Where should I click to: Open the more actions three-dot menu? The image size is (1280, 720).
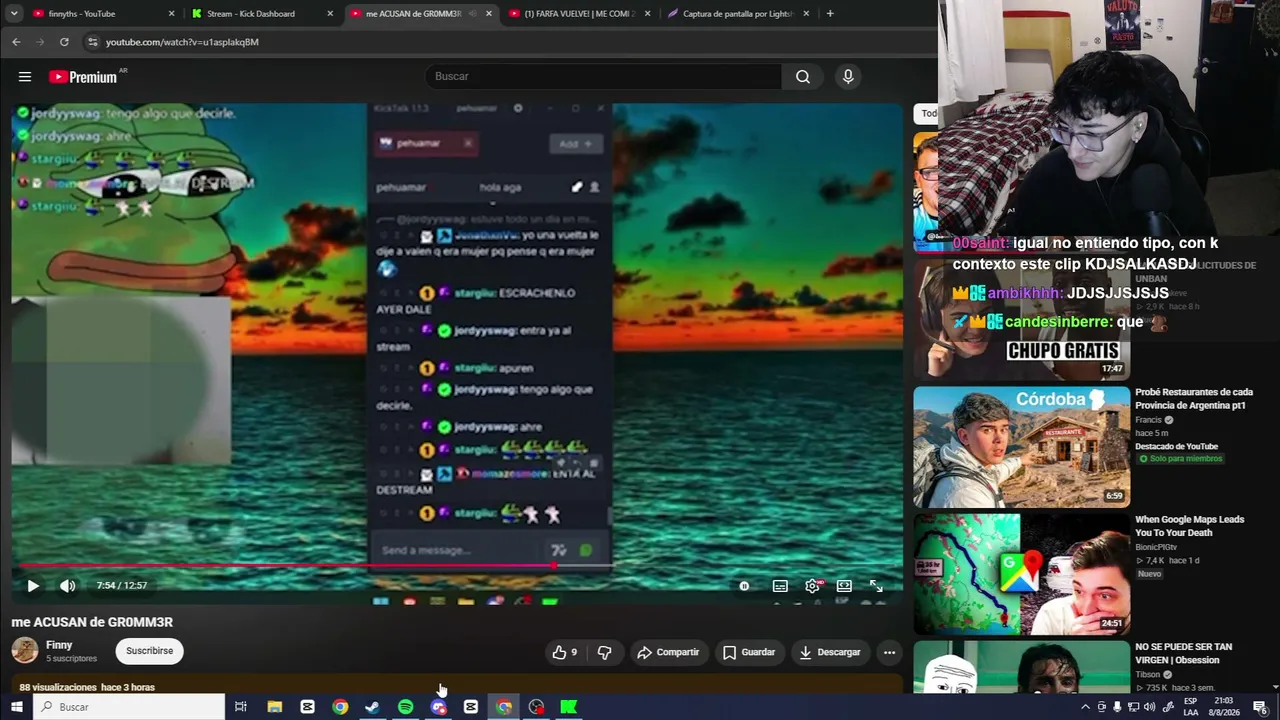889,652
